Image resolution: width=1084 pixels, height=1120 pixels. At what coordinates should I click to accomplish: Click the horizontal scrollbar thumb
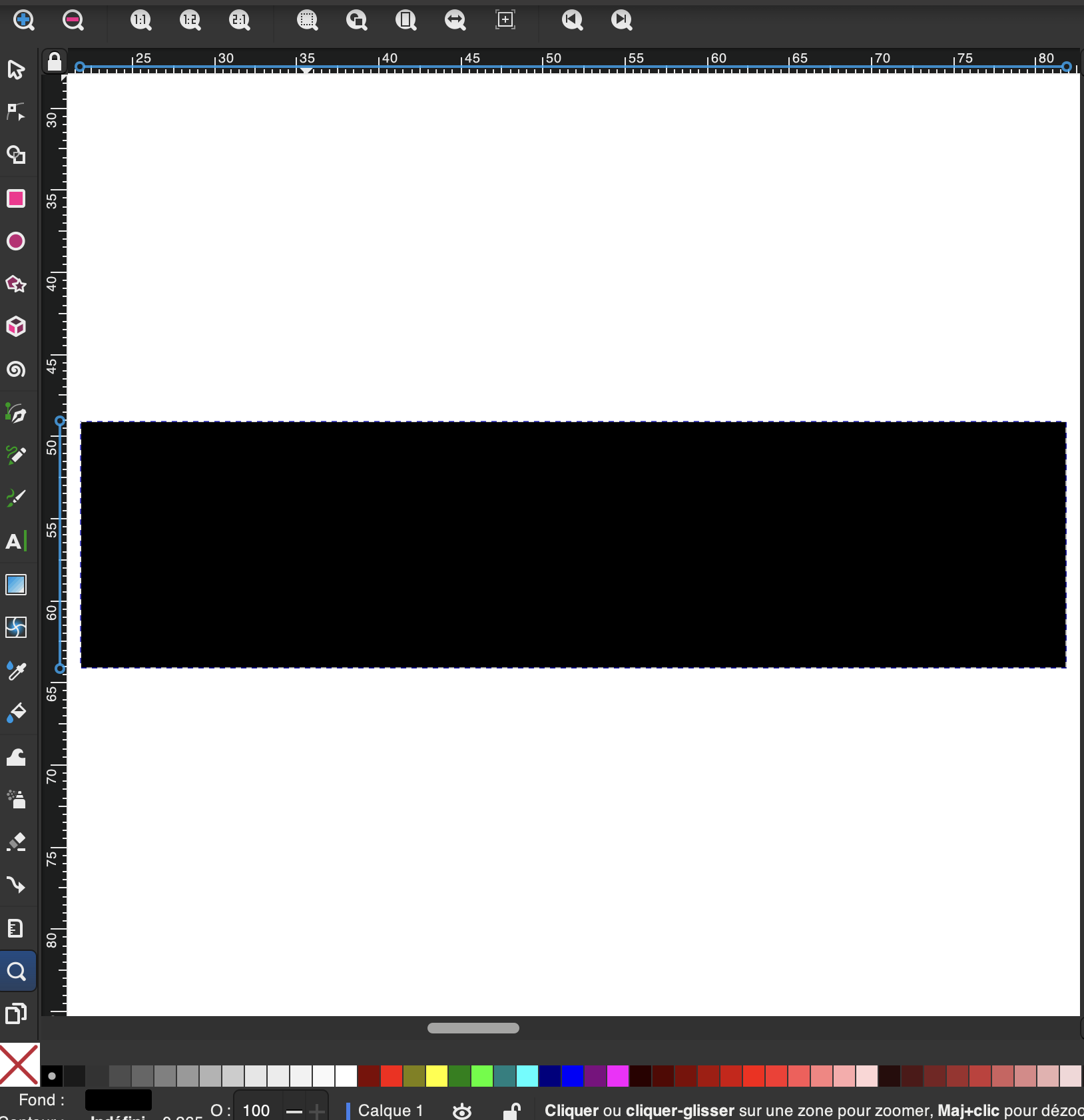[x=473, y=1028]
